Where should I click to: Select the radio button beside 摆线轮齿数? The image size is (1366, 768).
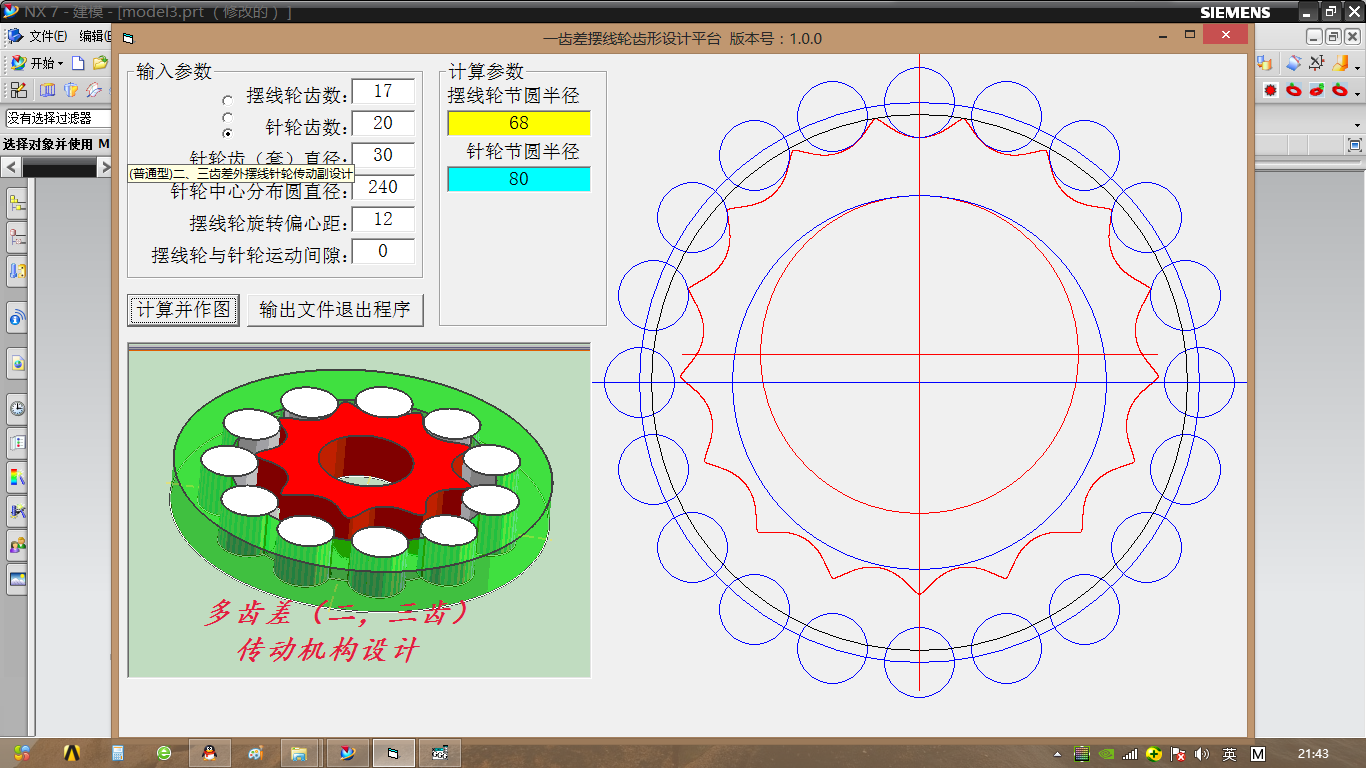tap(228, 101)
